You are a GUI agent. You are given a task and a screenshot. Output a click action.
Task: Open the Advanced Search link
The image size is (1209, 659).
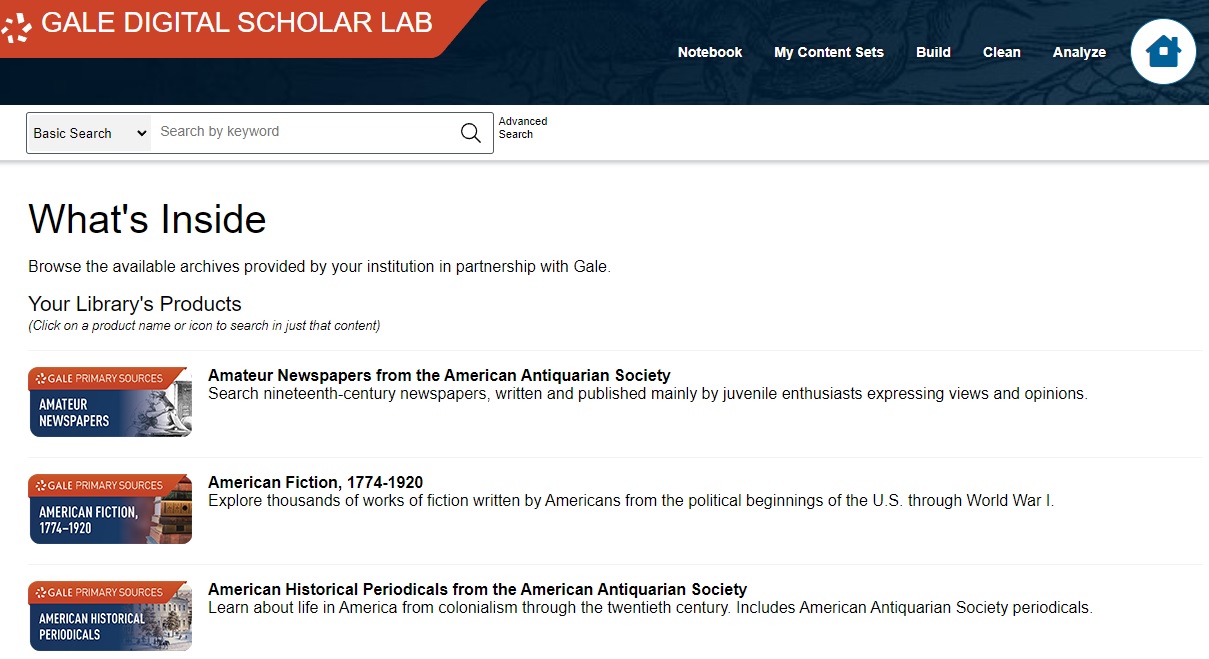coord(523,128)
